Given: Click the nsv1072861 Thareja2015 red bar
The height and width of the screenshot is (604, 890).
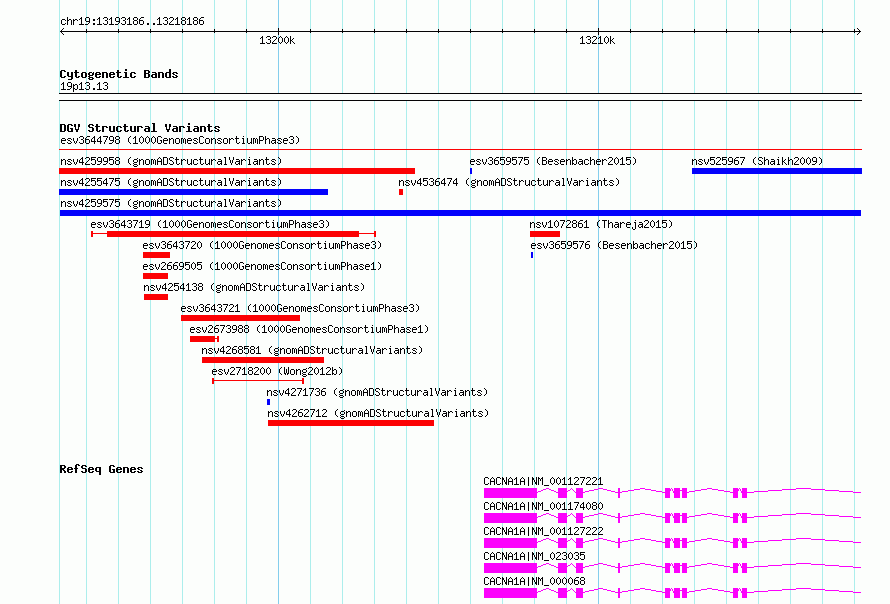Looking at the screenshot, I should pos(545,234).
